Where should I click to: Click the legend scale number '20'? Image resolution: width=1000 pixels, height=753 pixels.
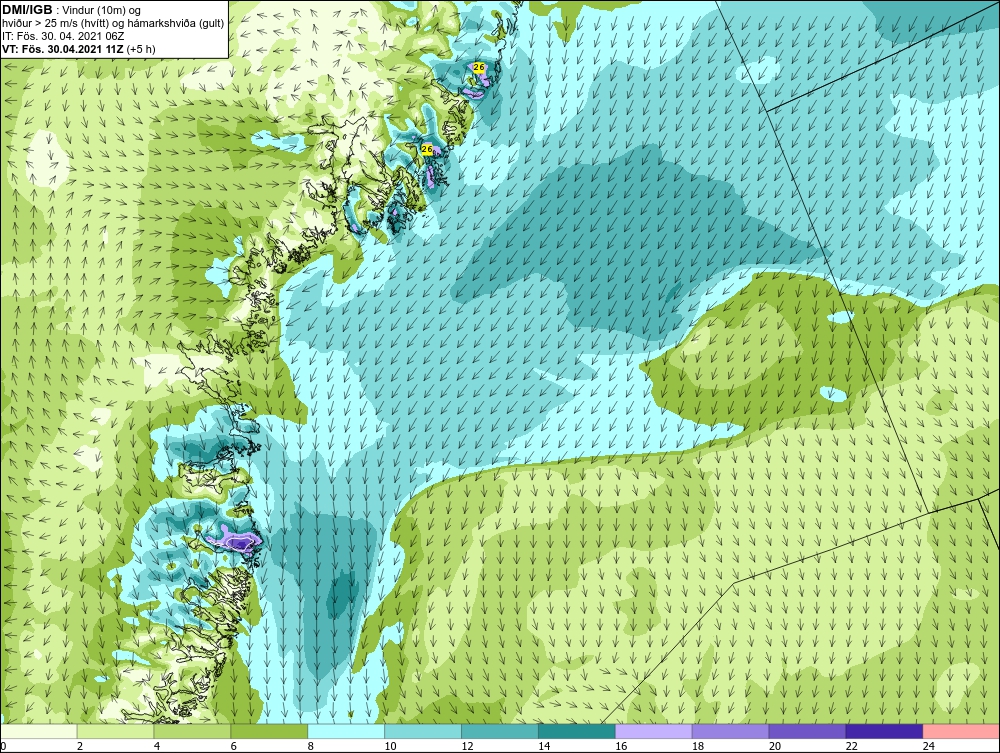tap(775, 746)
